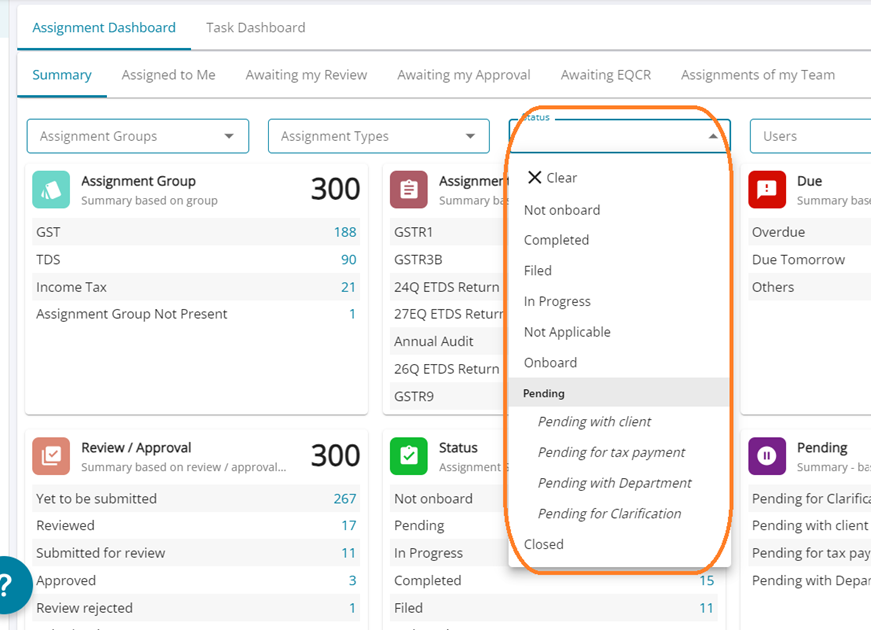Click the Assignment Group card icon
871x630 pixels.
point(51,189)
